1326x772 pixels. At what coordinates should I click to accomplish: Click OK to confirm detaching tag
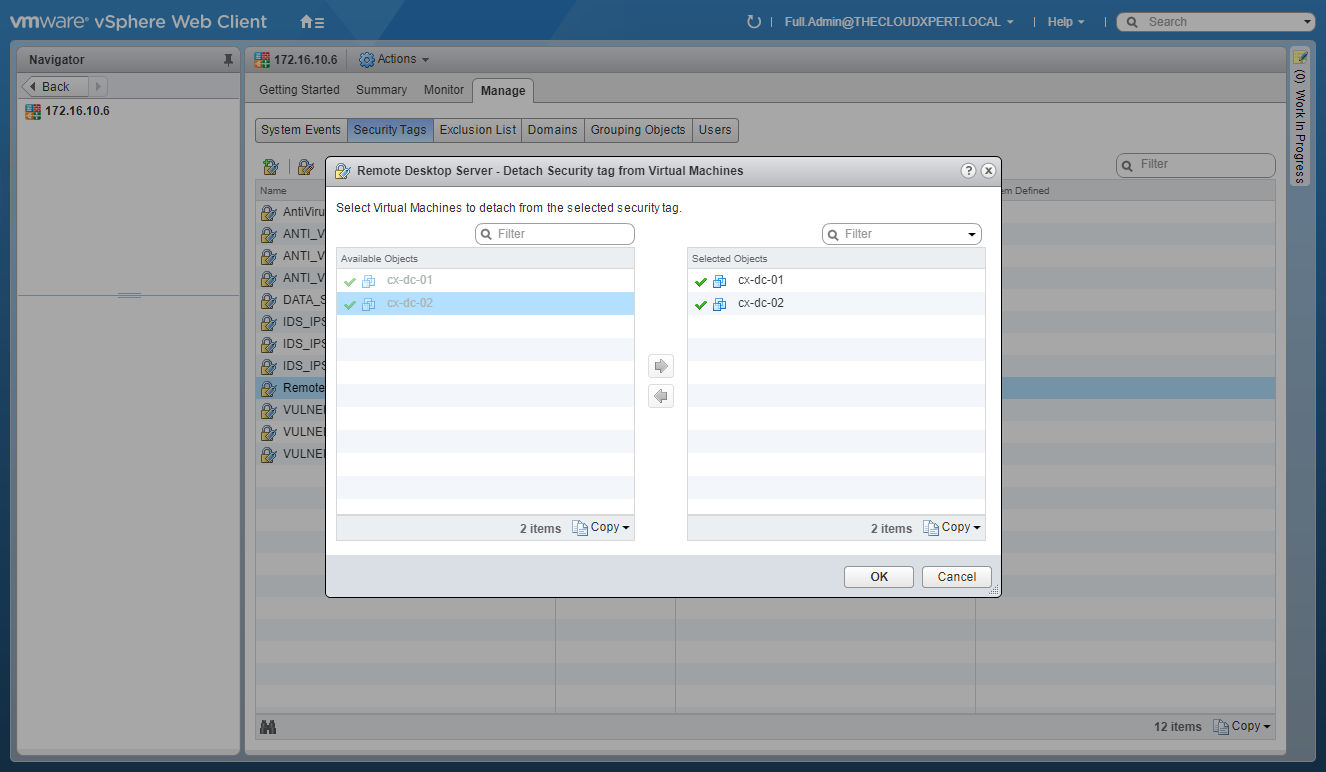878,577
